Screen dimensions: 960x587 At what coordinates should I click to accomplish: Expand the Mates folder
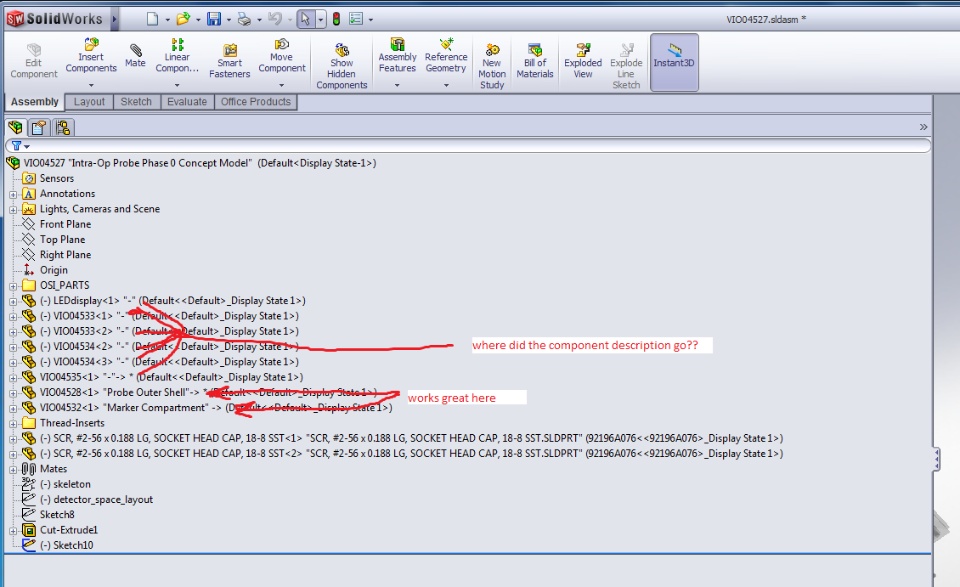[13, 469]
